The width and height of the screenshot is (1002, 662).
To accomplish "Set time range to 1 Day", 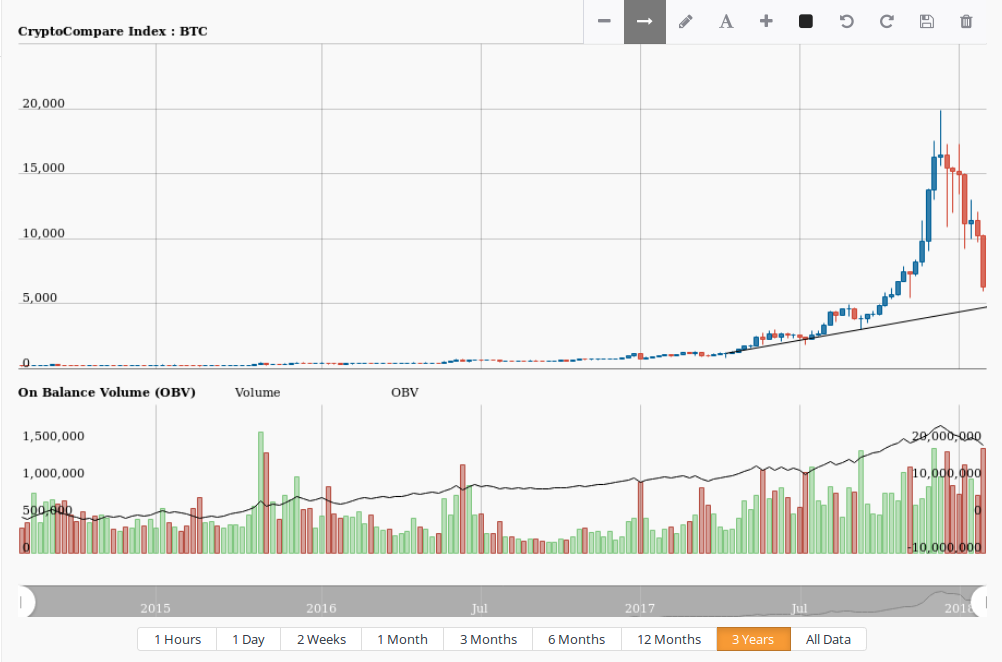I will (249, 639).
